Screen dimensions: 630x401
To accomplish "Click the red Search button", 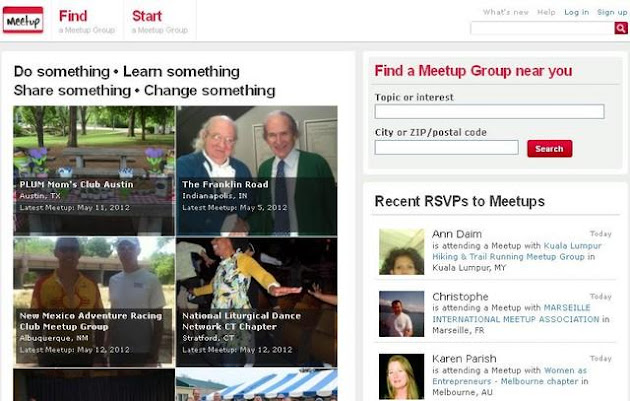I will 550,149.
